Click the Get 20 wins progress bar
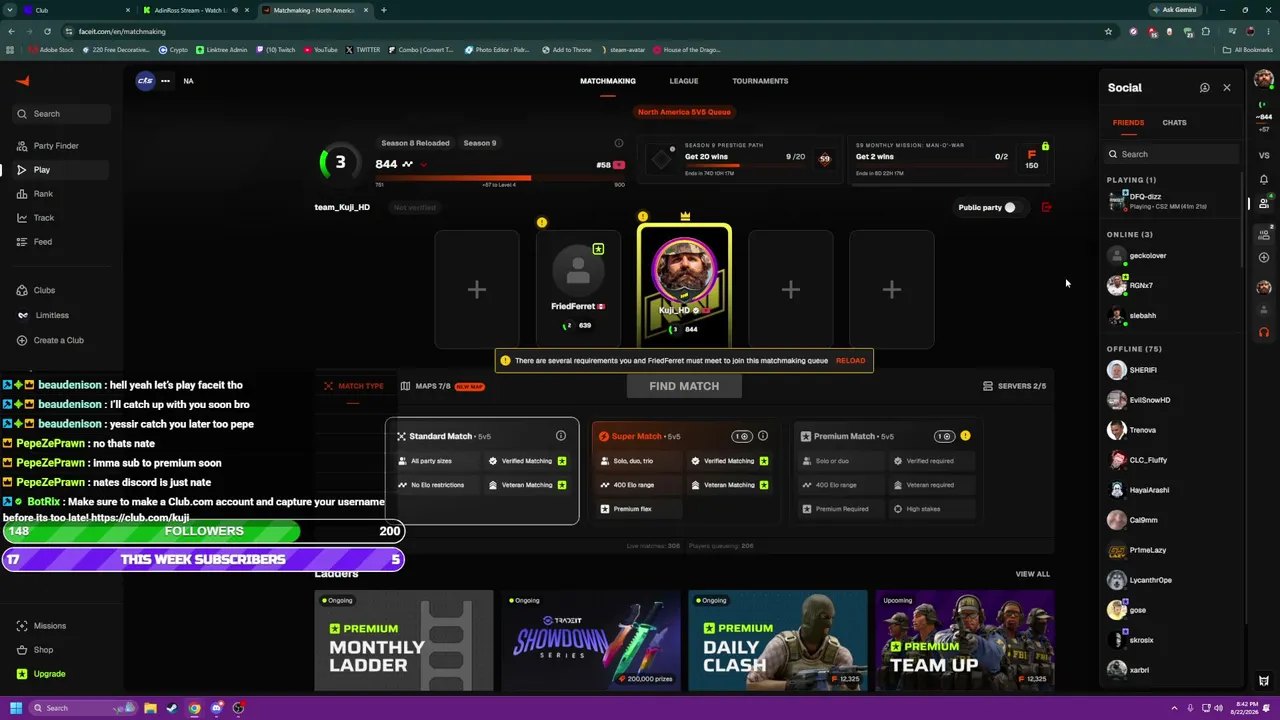Screen dimensions: 1280x720 click(745, 166)
